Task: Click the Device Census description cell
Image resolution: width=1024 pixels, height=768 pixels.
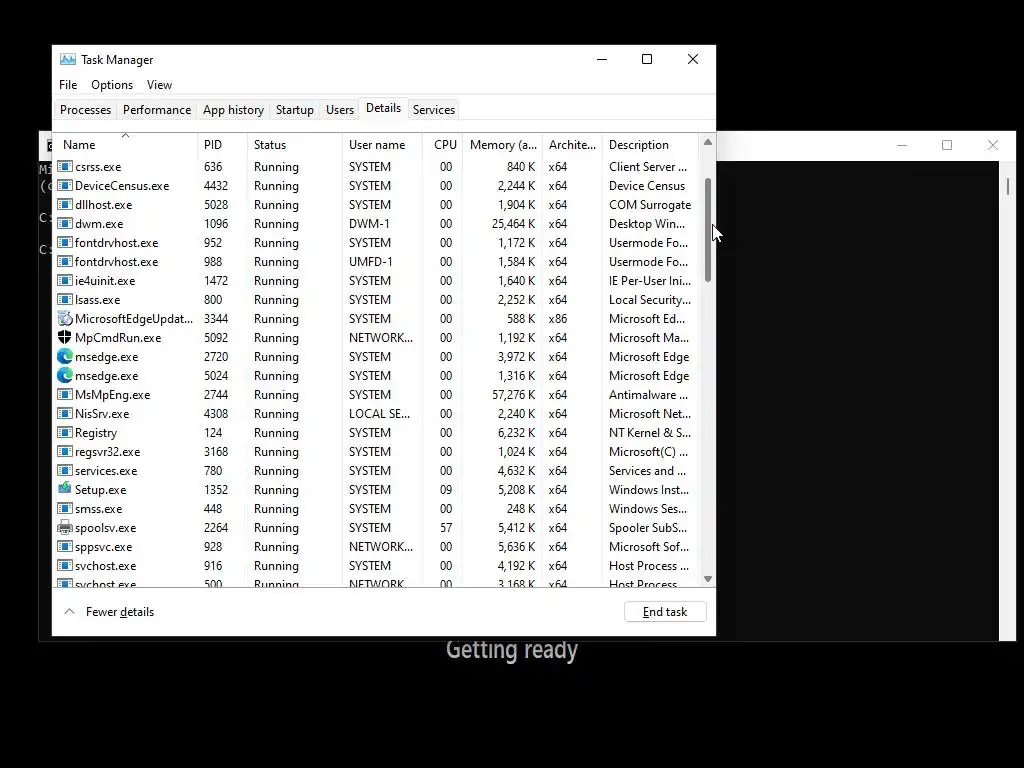Action: point(647,185)
